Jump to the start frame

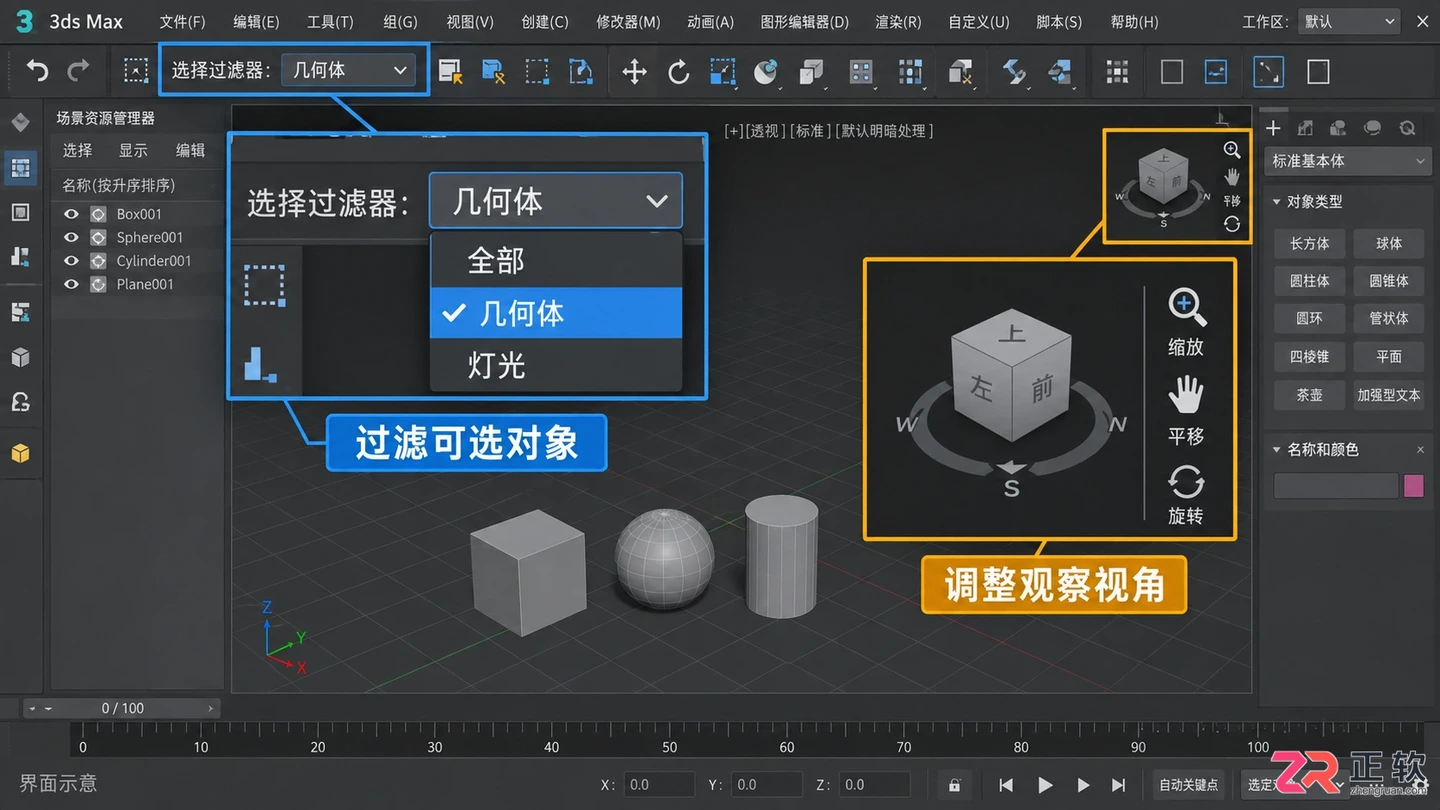click(x=1006, y=785)
